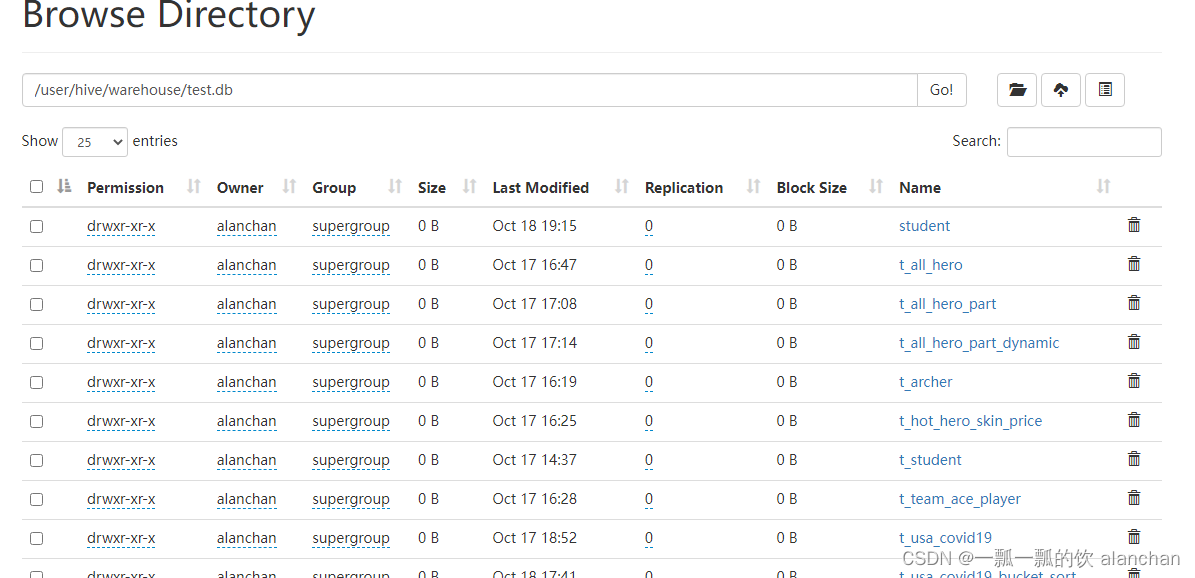Image resolution: width=1195 pixels, height=578 pixels.
Task: Open the t_student directory link
Action: 931,460
